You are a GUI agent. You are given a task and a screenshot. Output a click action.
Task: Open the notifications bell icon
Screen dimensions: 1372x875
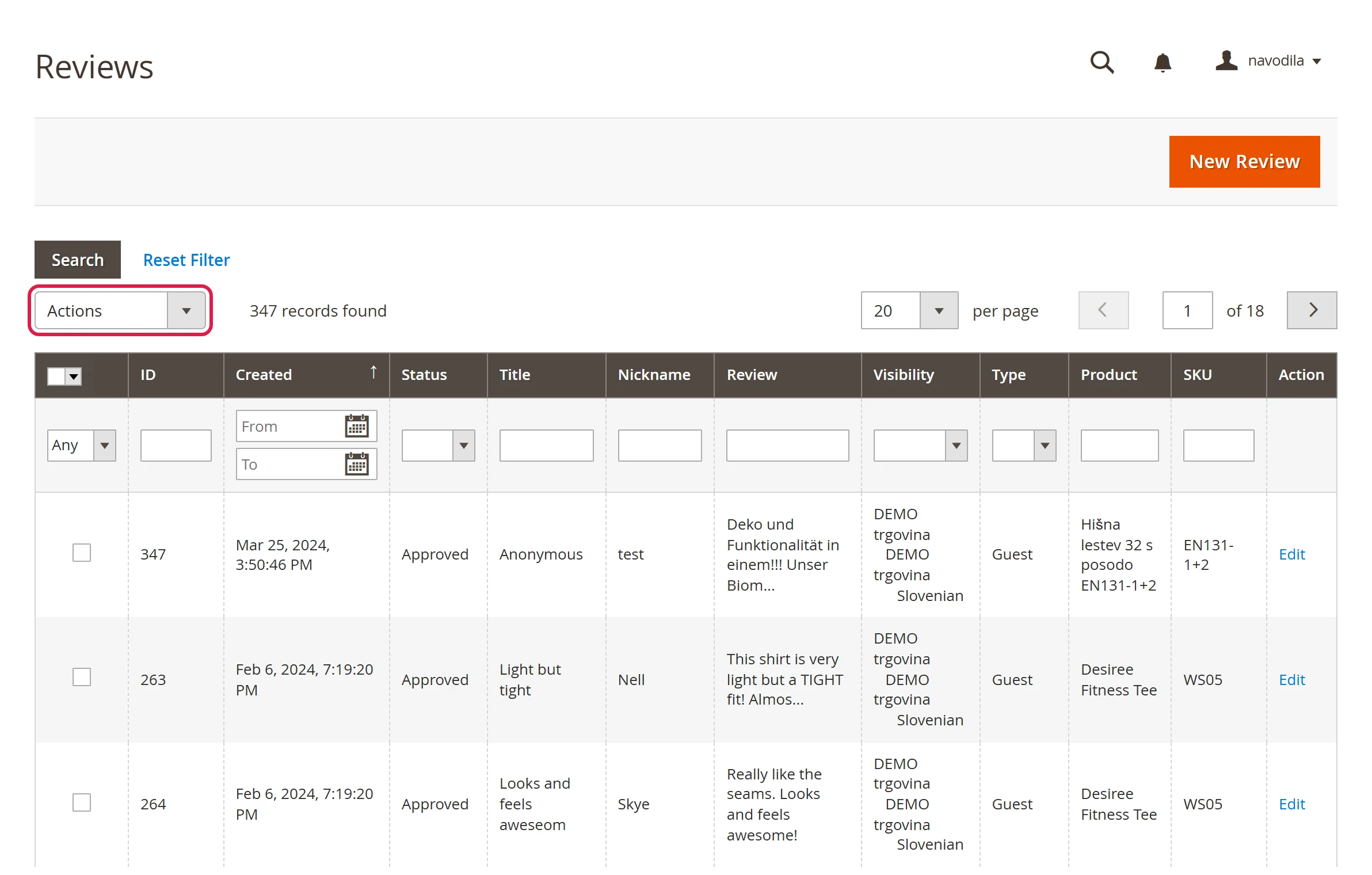click(1163, 62)
